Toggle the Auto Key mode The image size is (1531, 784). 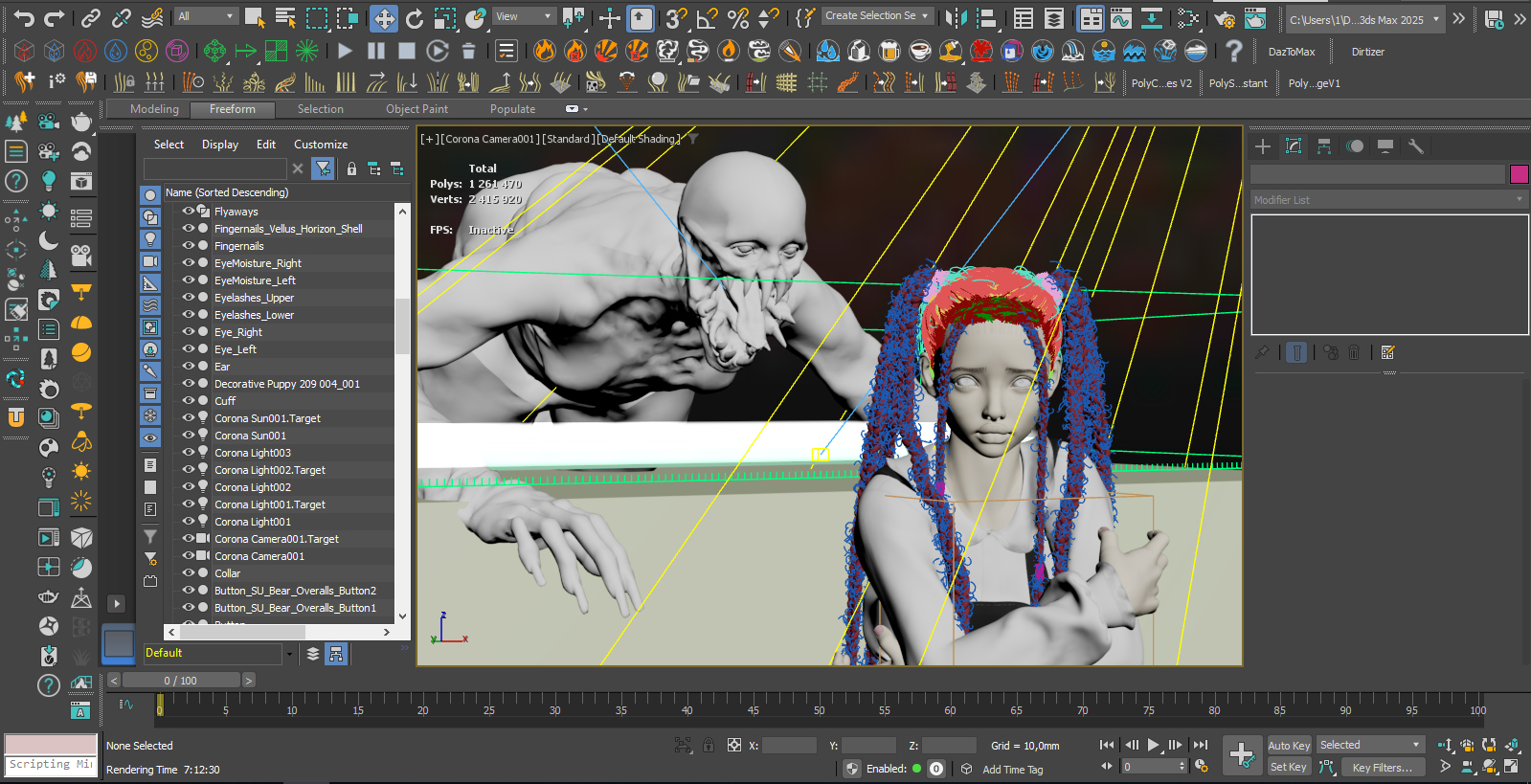click(1289, 746)
